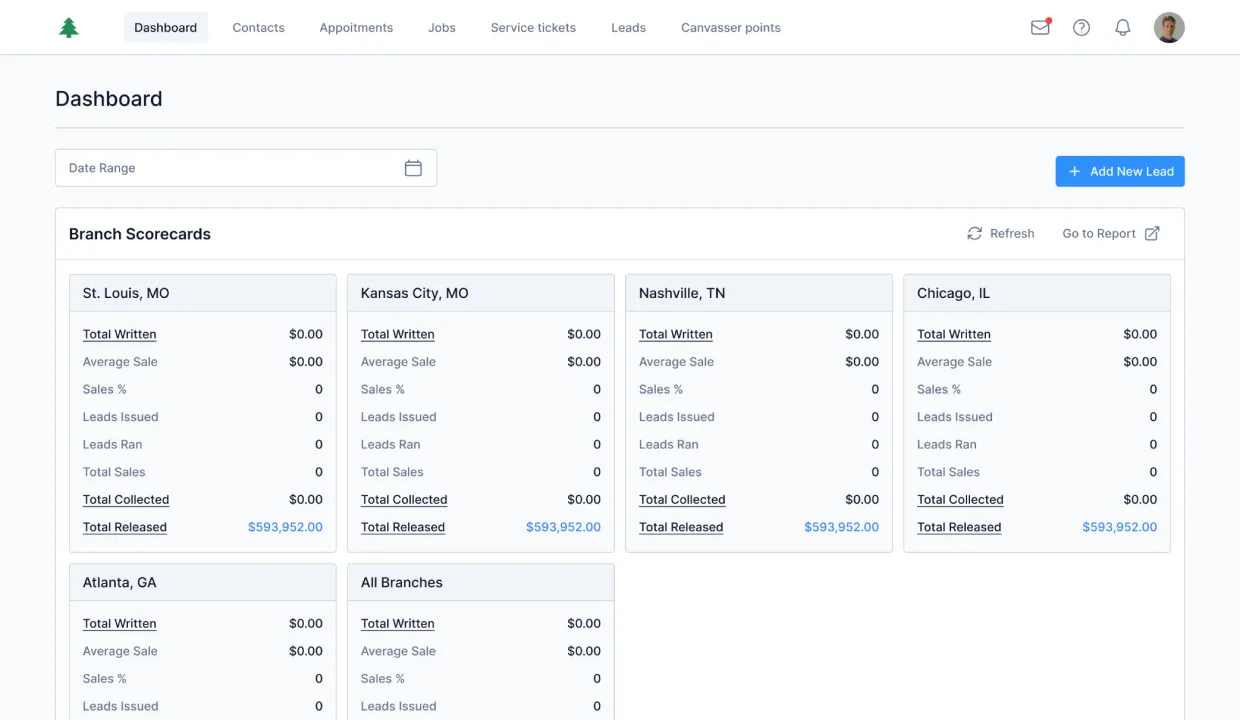1240x720 pixels.
Task: Select the Nashville, TN card header
Action: pyautogui.click(x=759, y=293)
